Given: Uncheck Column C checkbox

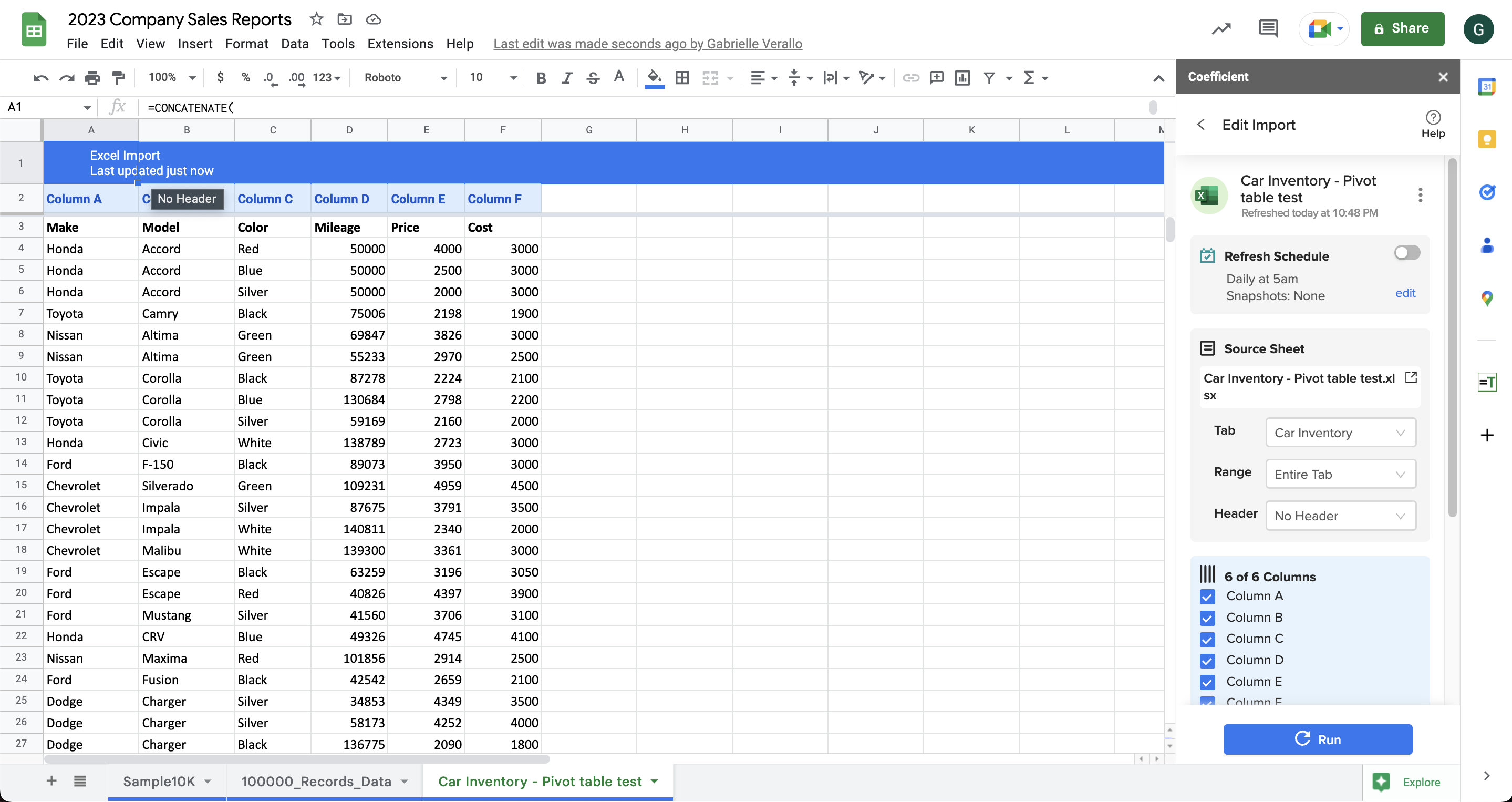Looking at the screenshot, I should point(1207,640).
